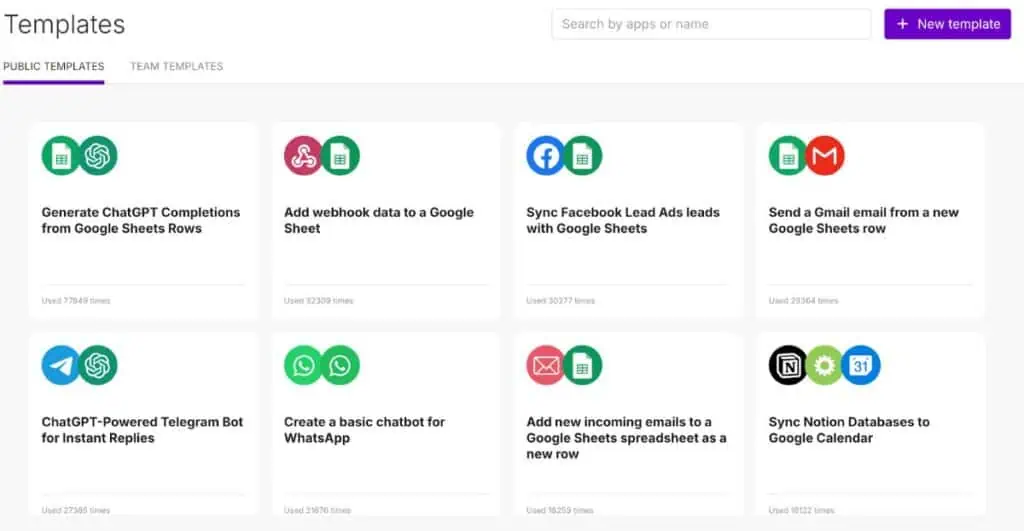Click the black Notion icon

click(x=788, y=365)
